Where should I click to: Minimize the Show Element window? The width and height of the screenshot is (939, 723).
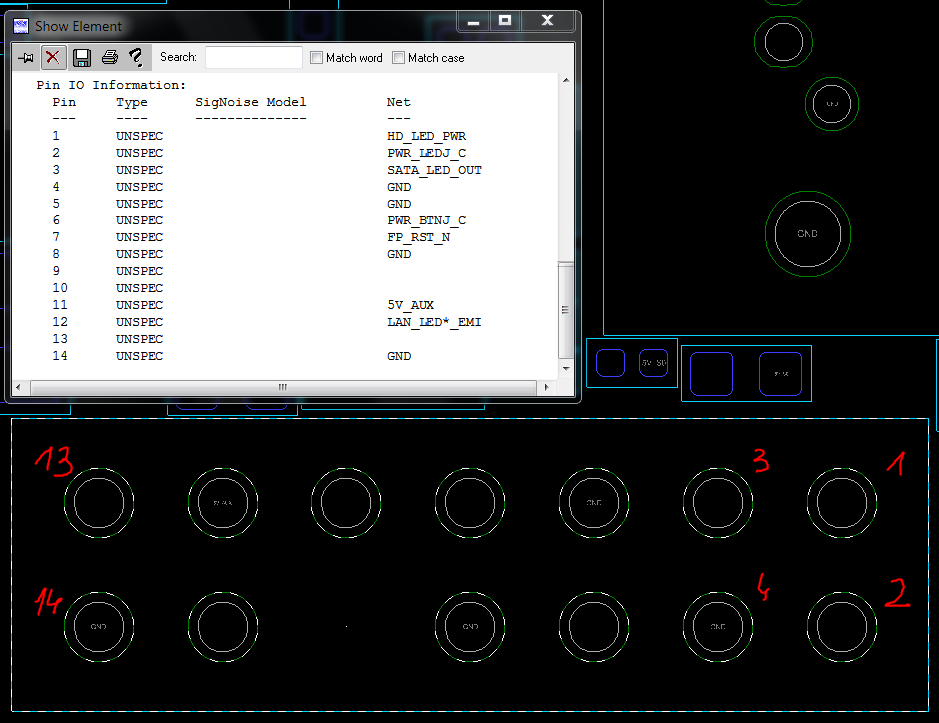pyautogui.click(x=473, y=22)
